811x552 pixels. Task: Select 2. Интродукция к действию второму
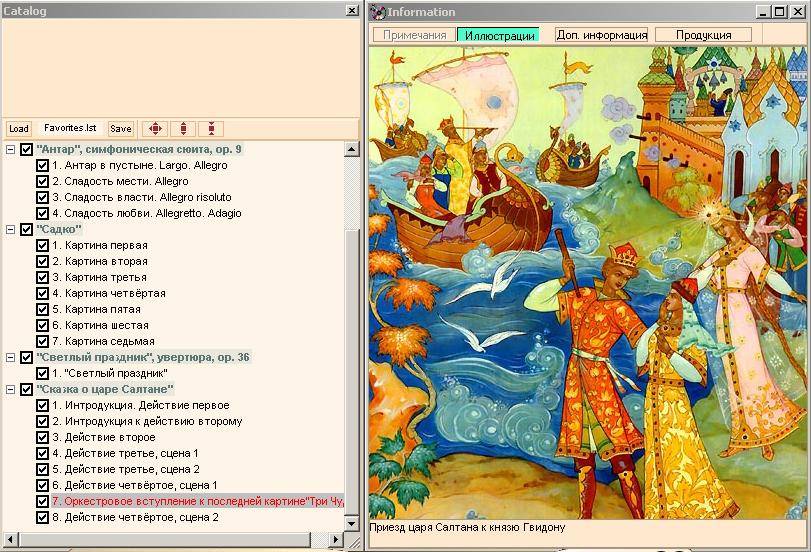click(147, 421)
